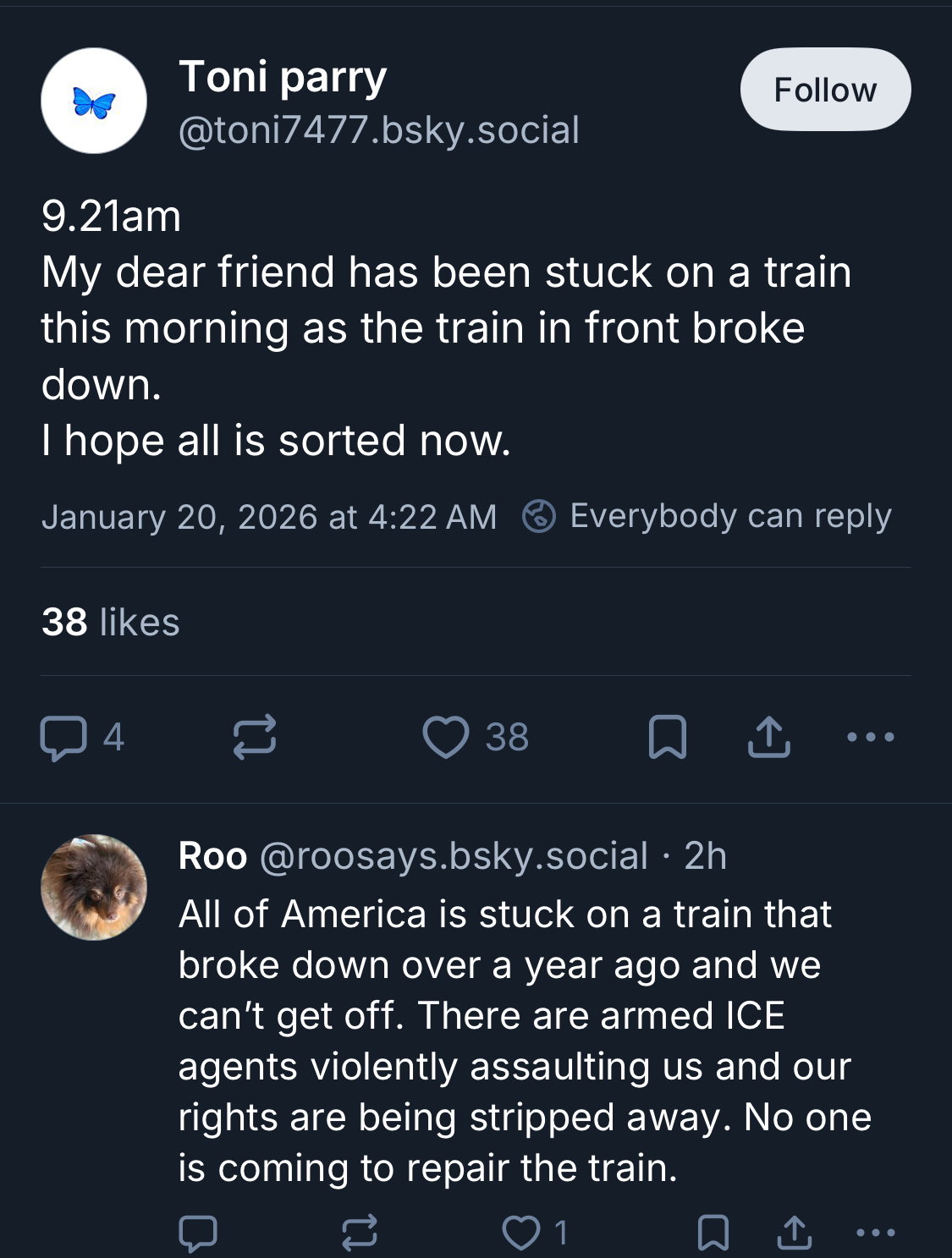Repost Toni parry's train post
The image size is (952, 1258).
point(254,737)
